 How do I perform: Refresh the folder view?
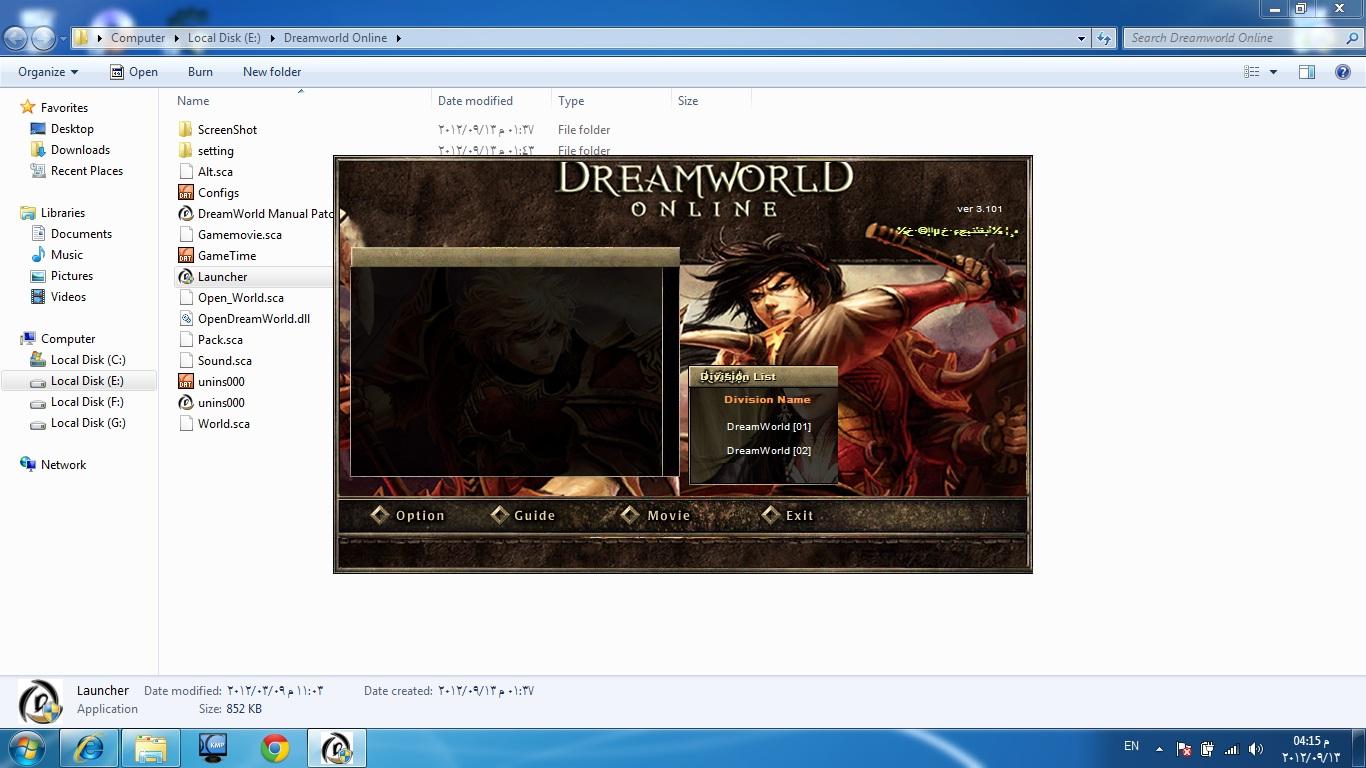pyautogui.click(x=1104, y=38)
